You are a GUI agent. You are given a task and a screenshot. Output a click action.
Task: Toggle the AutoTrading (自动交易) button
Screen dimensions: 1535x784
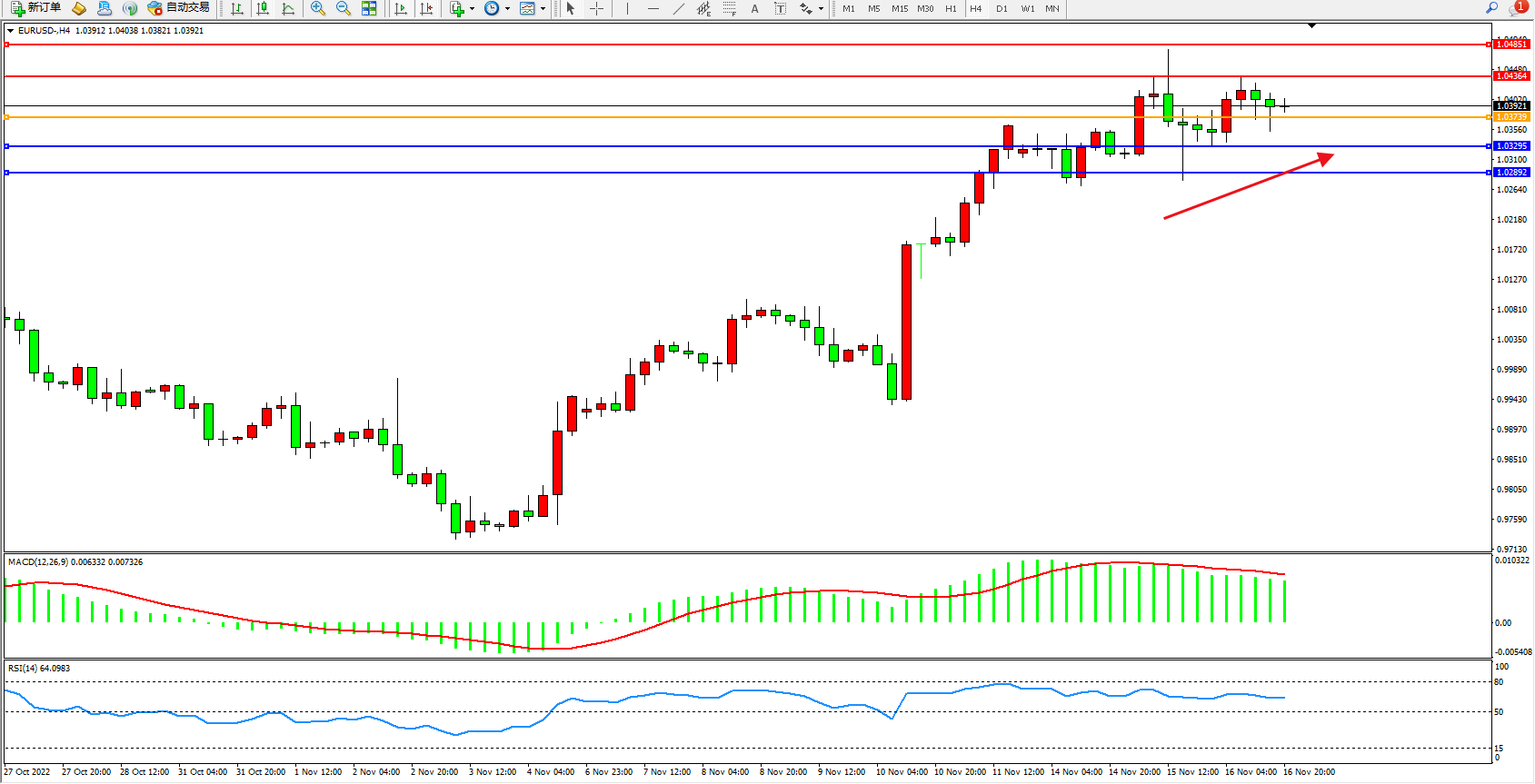179,8
